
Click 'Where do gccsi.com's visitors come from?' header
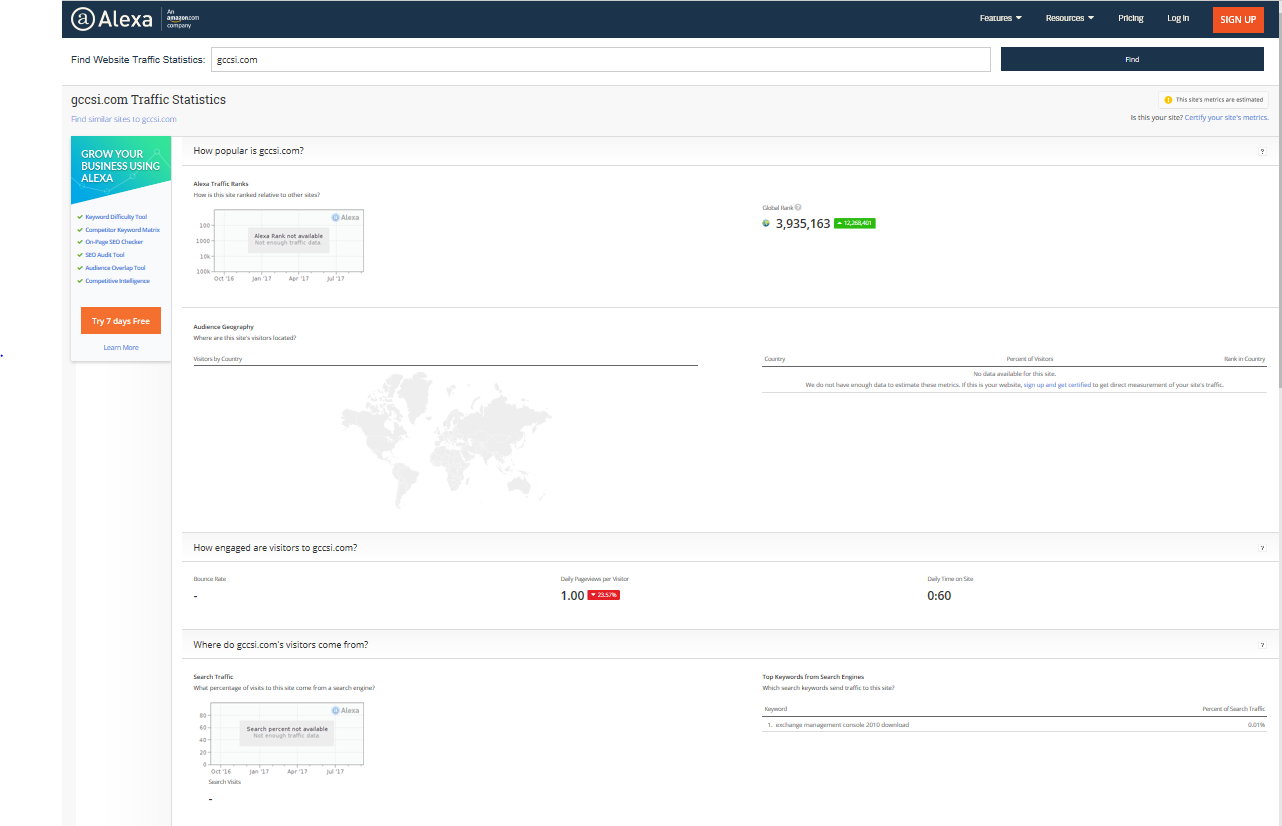[x=280, y=645]
